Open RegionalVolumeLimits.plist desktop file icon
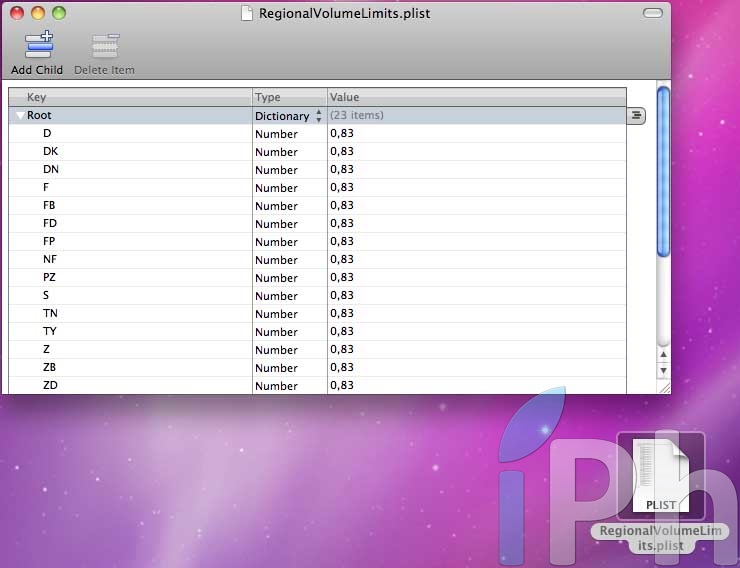Viewport: 740px width, 568px height. coord(660,475)
